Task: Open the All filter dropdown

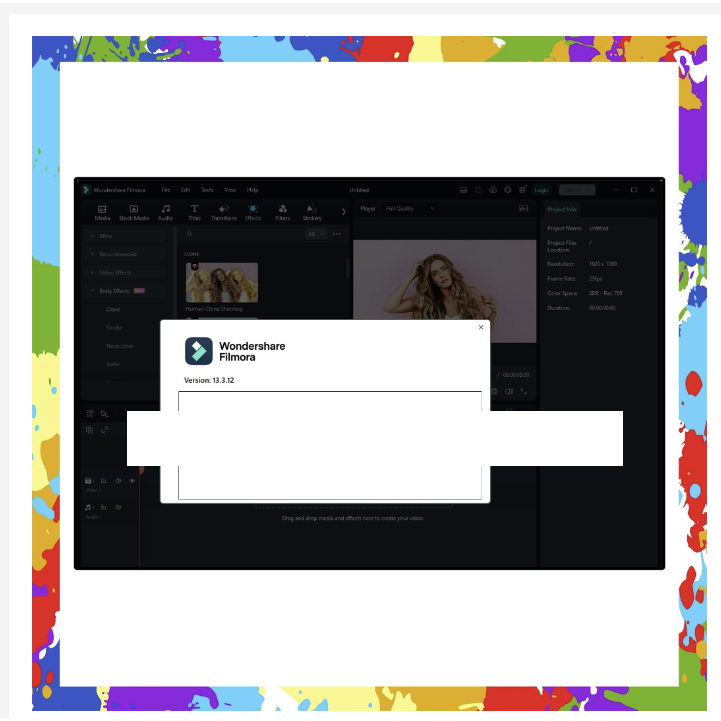Action: pos(315,234)
